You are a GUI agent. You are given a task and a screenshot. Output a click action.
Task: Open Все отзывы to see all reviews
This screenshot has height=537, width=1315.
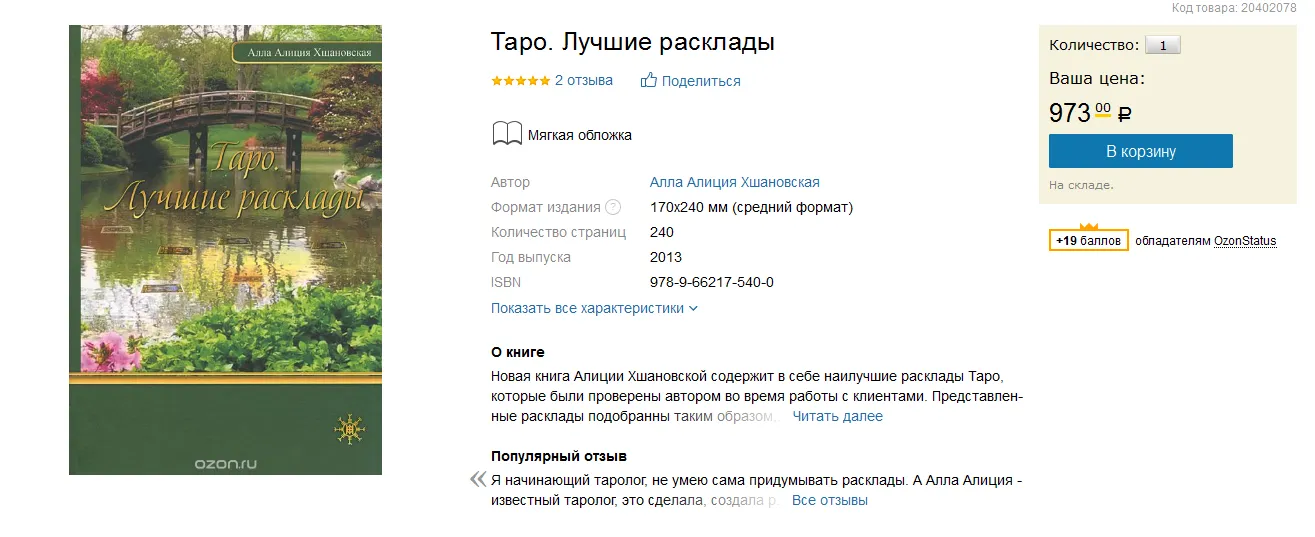coord(829,500)
